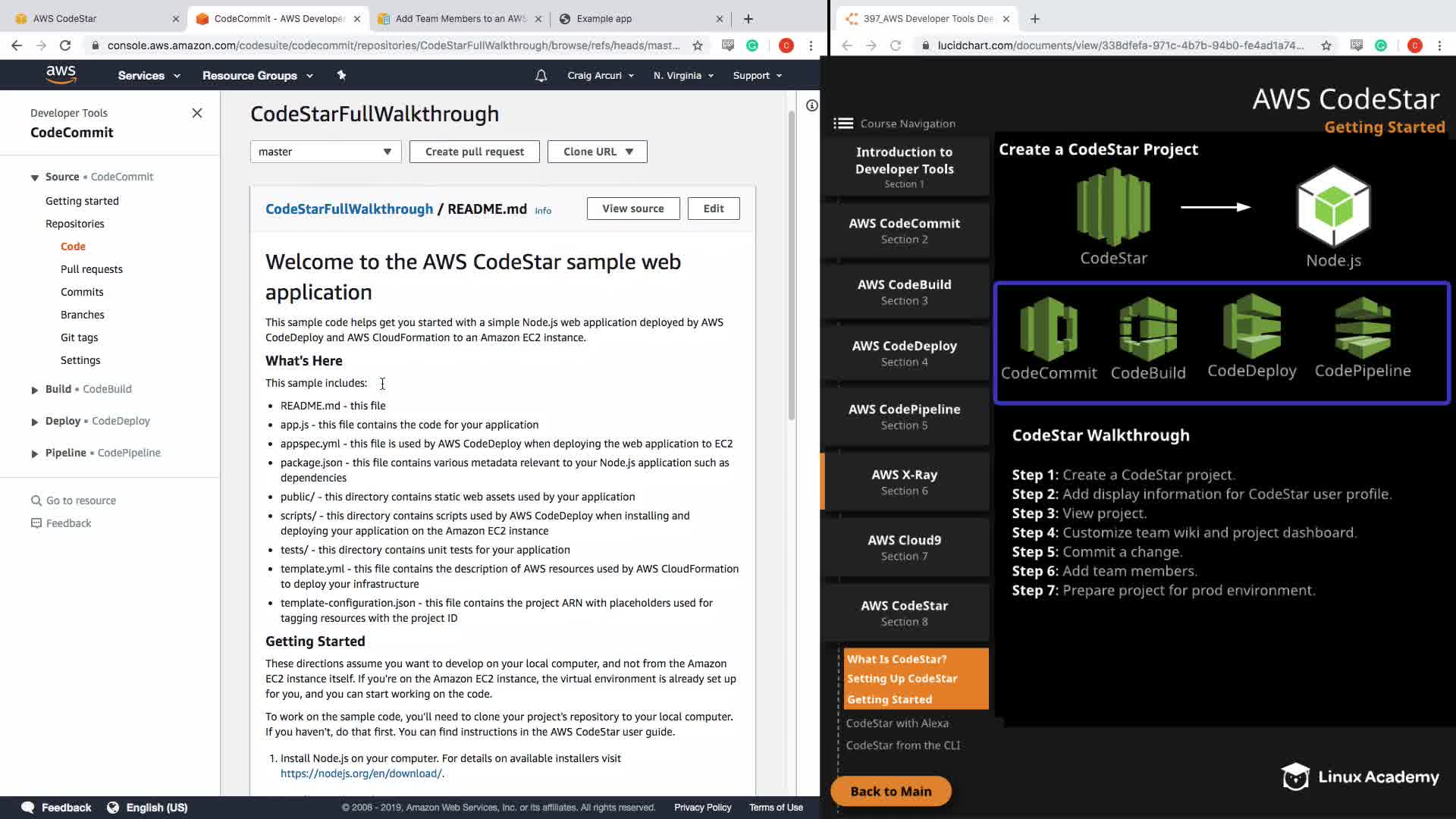
Task: Reload the Lucidchart page
Action: coord(896,45)
